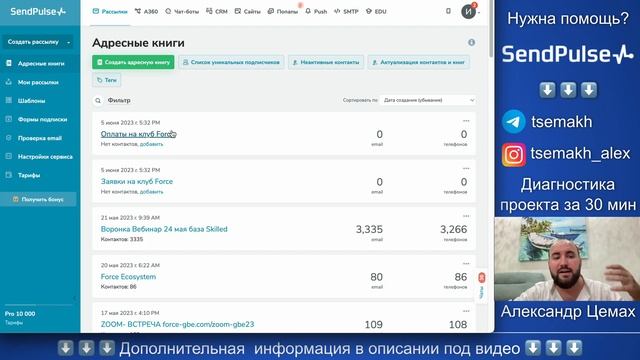Click the Мои рассылки sidebar icon

point(9,82)
